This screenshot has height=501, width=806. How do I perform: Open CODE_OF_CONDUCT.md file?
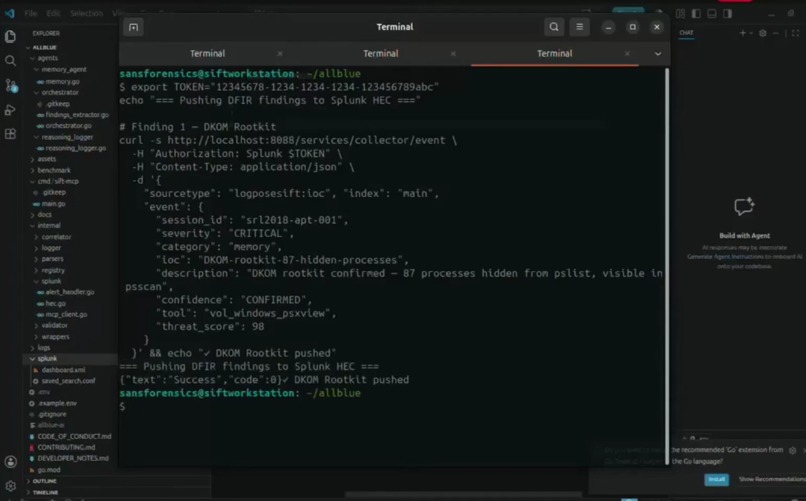click(74, 436)
